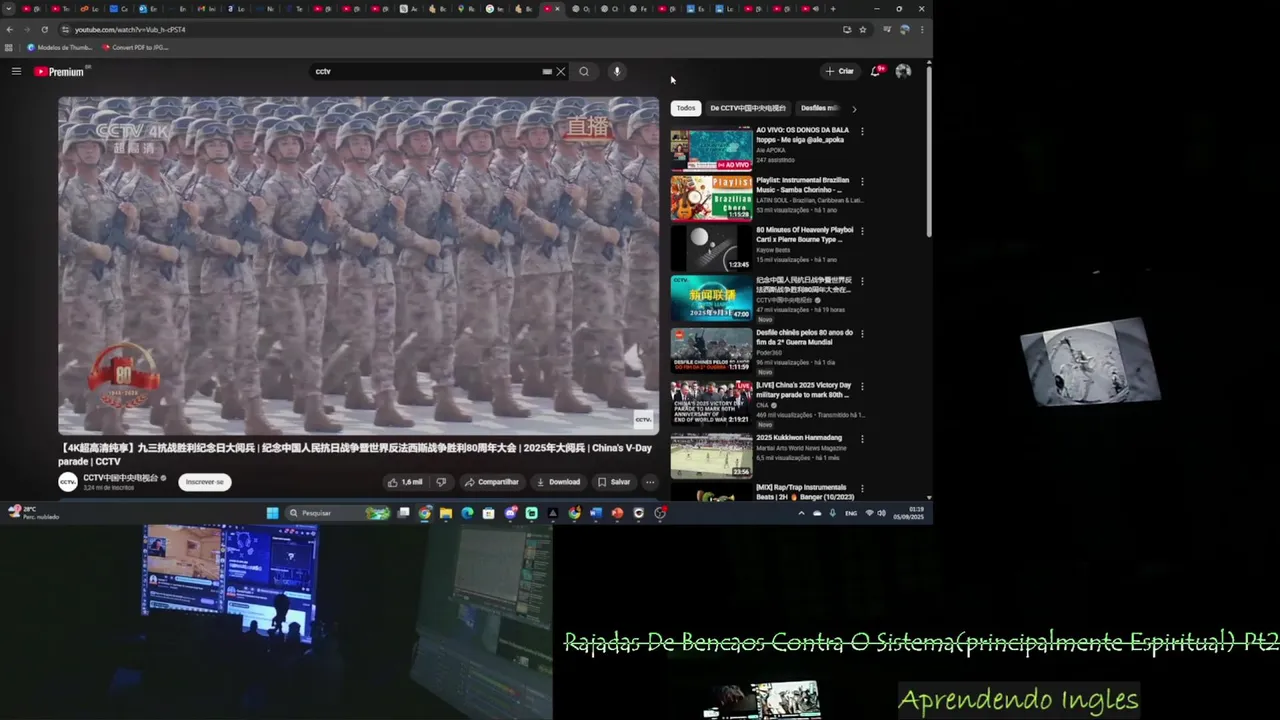Open the volume icon in system tray
Viewport: 1280px width, 720px height.
coord(881,513)
